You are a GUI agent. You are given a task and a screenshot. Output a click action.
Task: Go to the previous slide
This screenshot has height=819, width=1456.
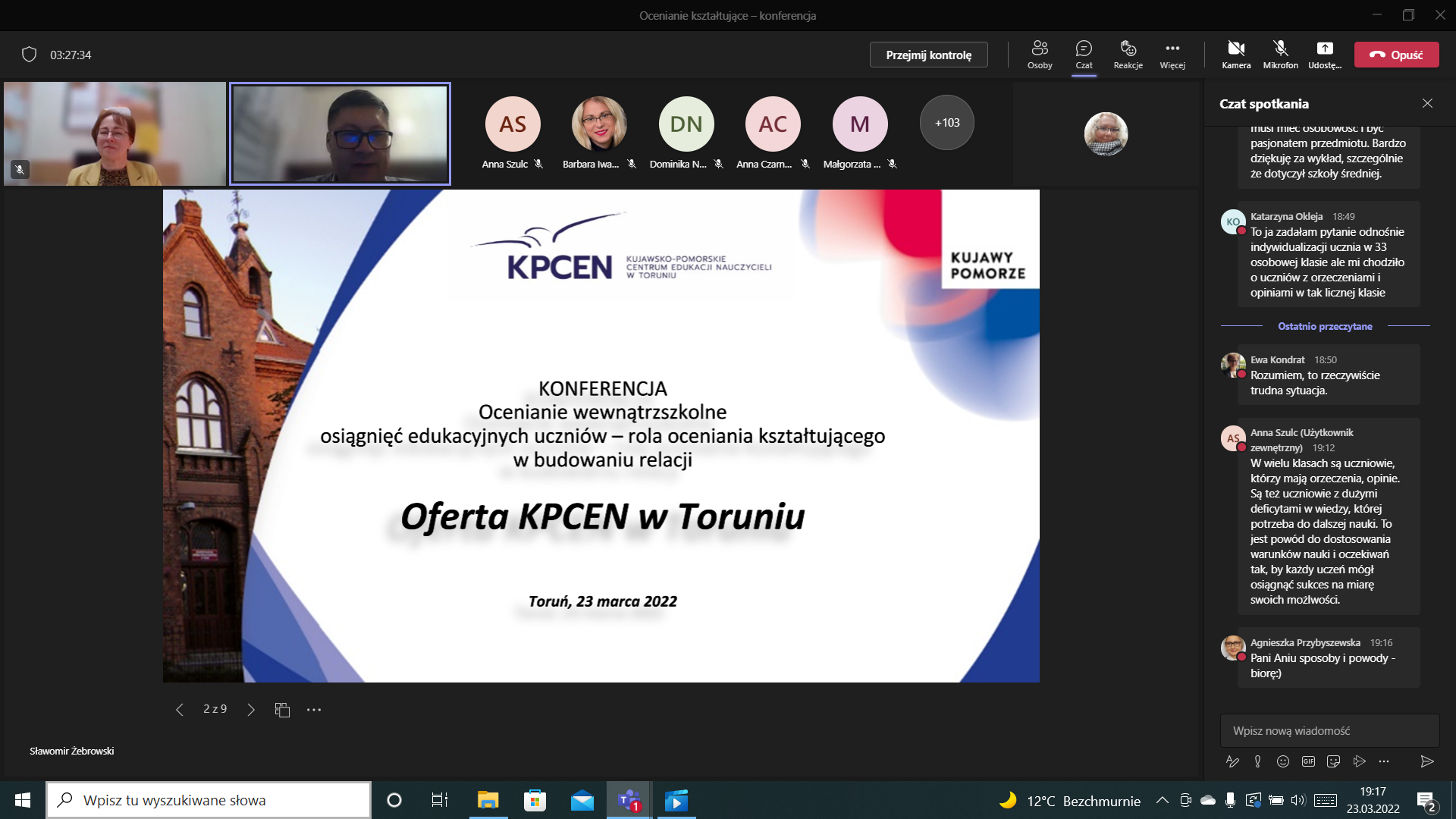[179, 710]
